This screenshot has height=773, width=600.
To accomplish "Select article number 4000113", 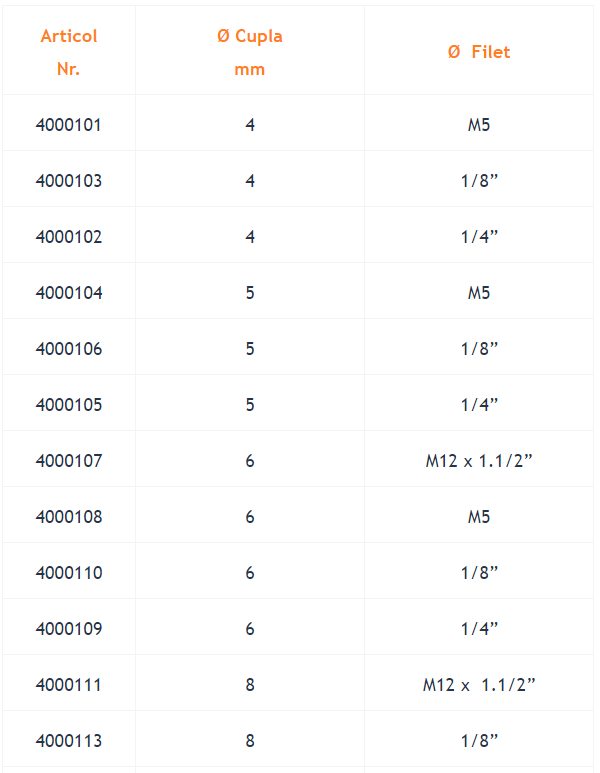I will pyautogui.click(x=69, y=740).
